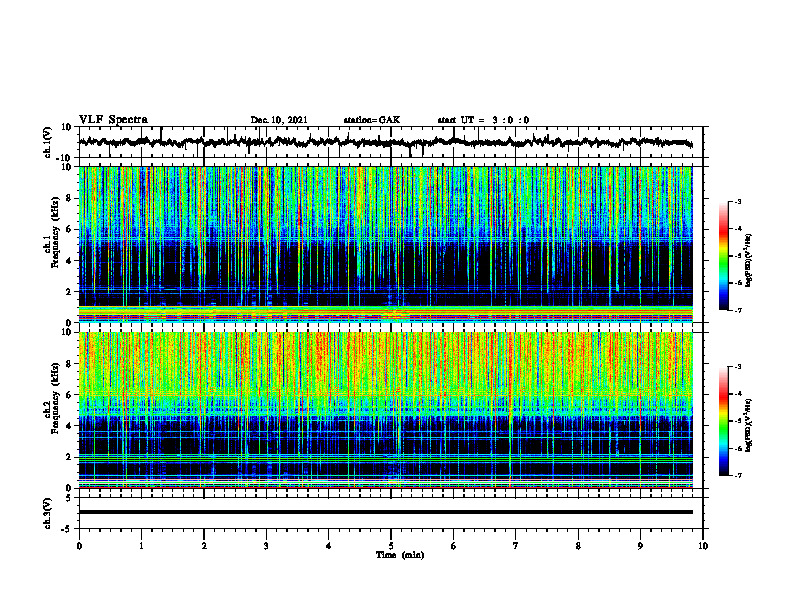Click time axis tick label "9"
Screen dimensions: 792x612
(x=640, y=546)
